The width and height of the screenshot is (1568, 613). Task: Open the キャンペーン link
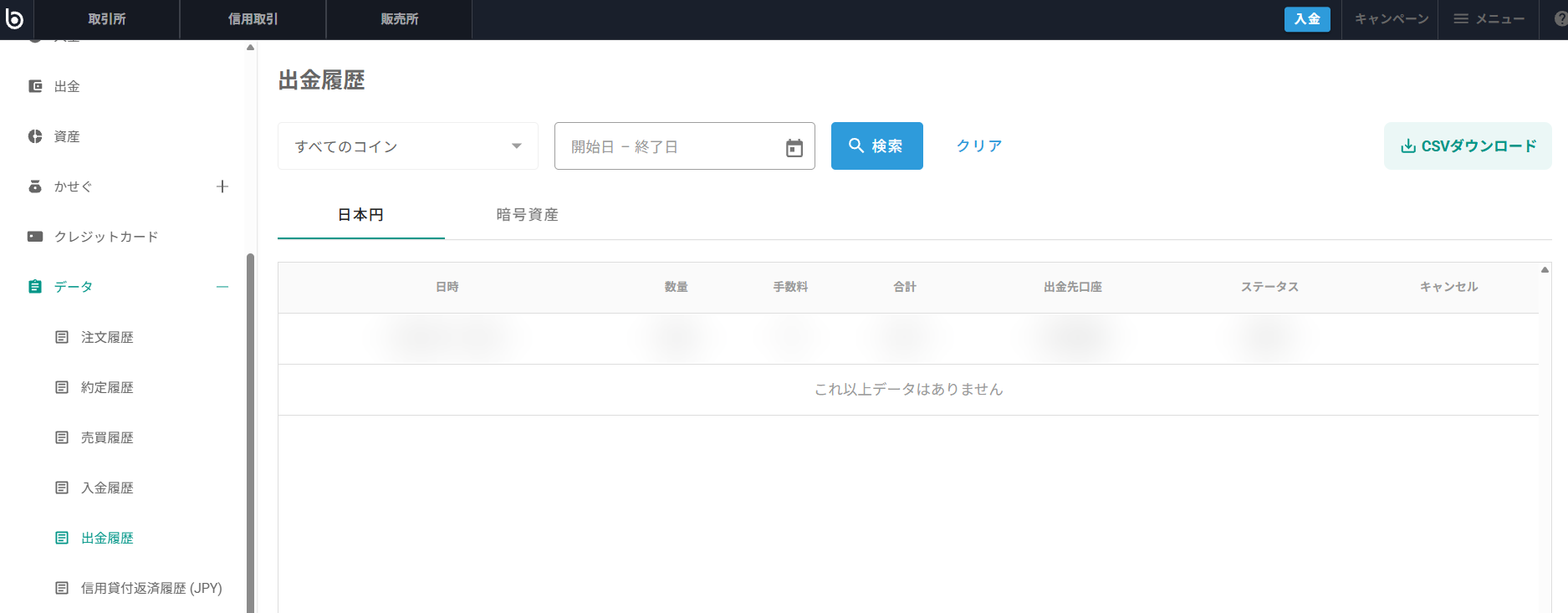(1392, 18)
